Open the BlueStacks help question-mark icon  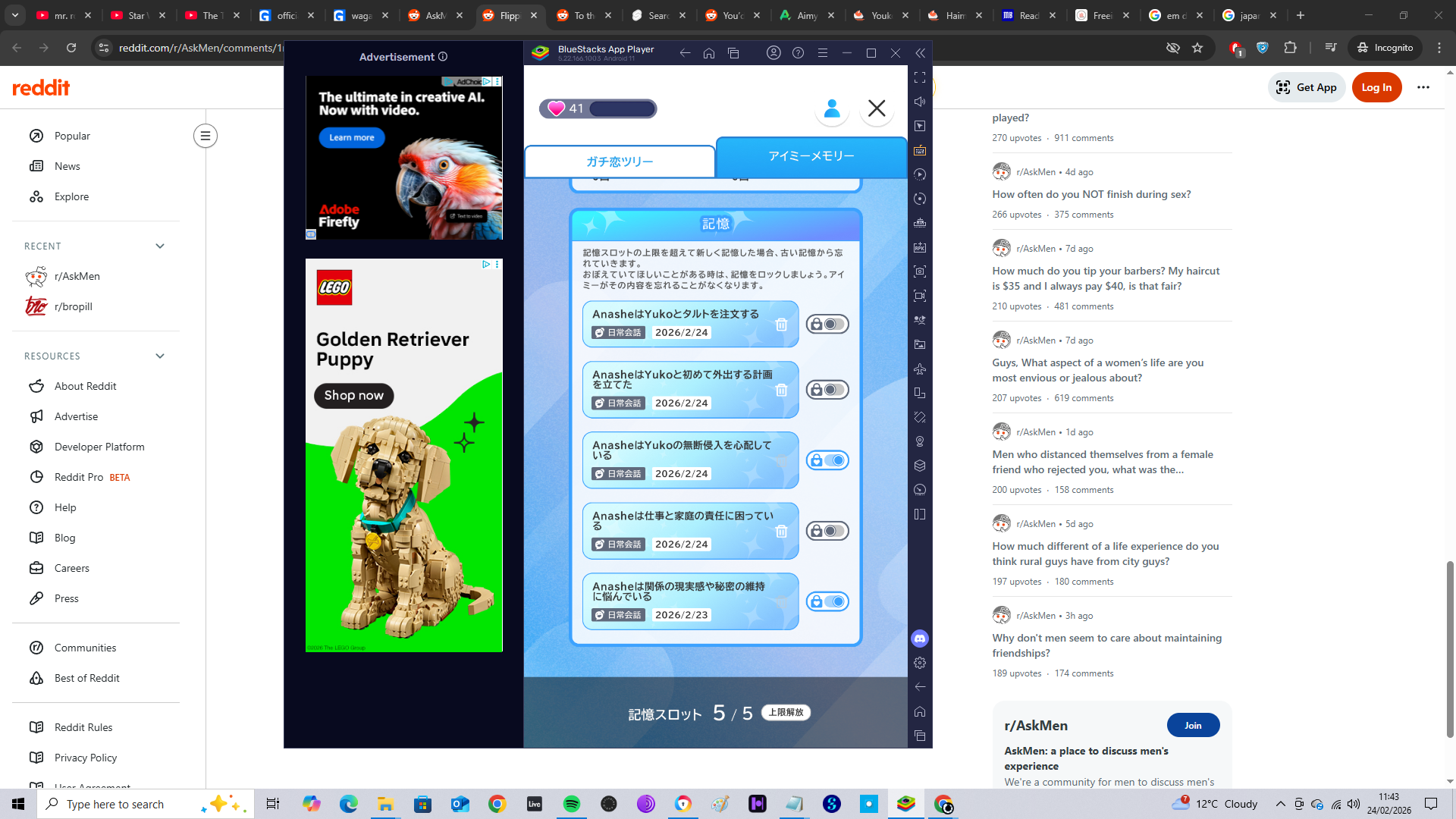pyautogui.click(x=798, y=53)
